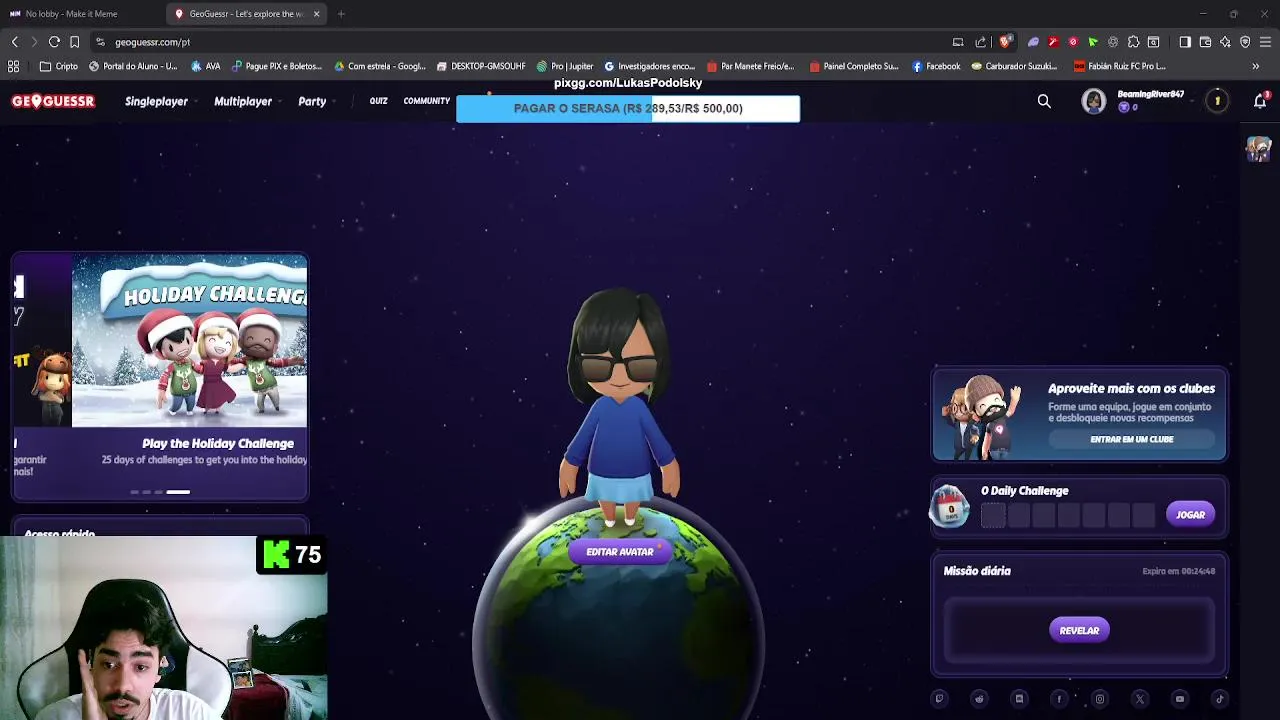This screenshot has width=1280, height=720.
Task: Click the Brave Shields lion icon
Action: coord(1005,42)
